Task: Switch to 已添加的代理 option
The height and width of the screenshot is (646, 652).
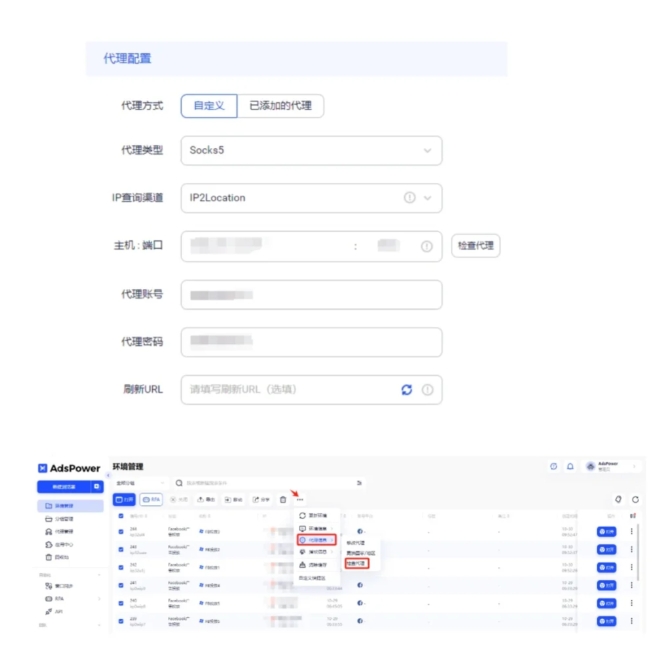Action: coord(280,106)
